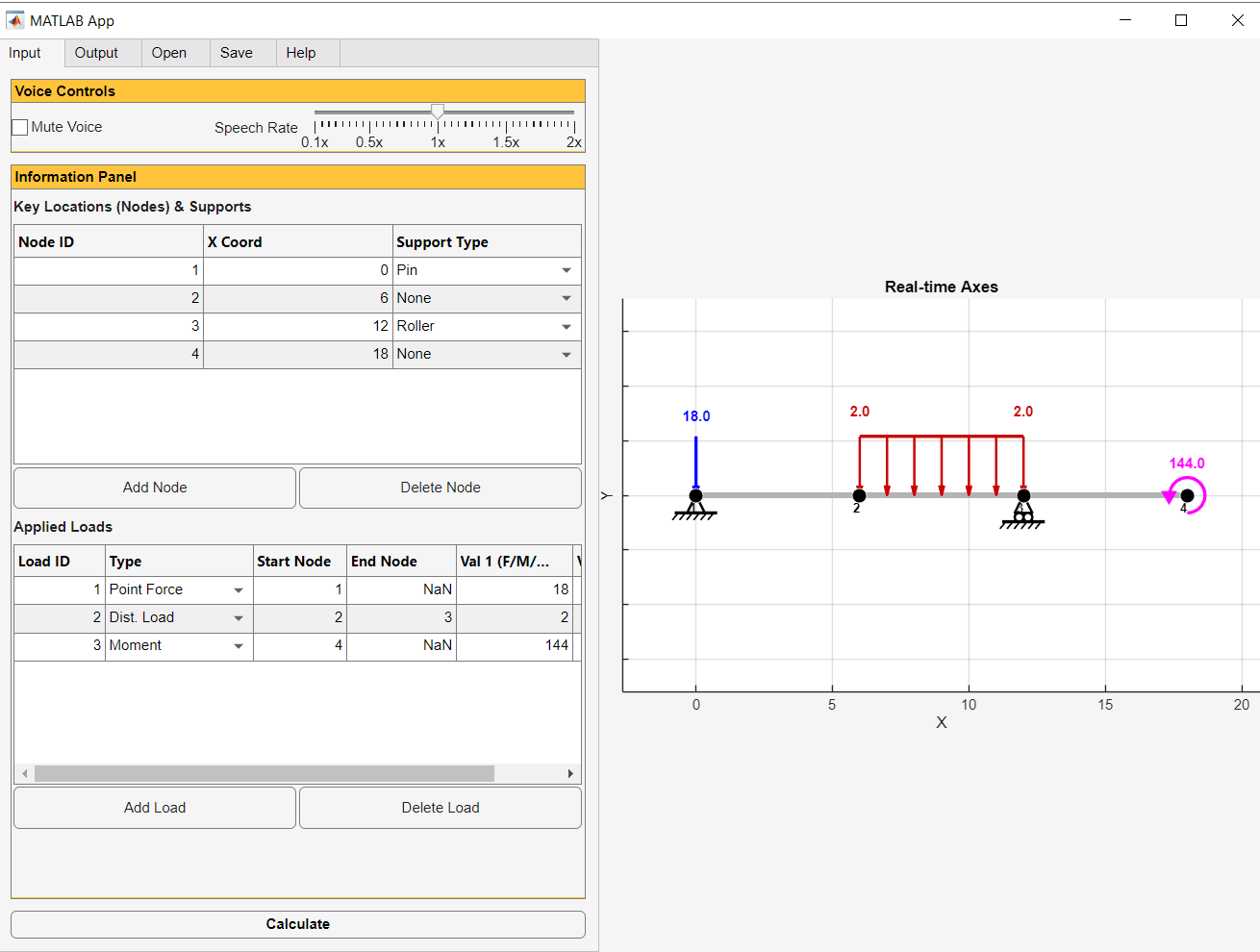This screenshot has width=1260, height=952.
Task: Open the Point Force load type dropdown
Action: coord(239,589)
